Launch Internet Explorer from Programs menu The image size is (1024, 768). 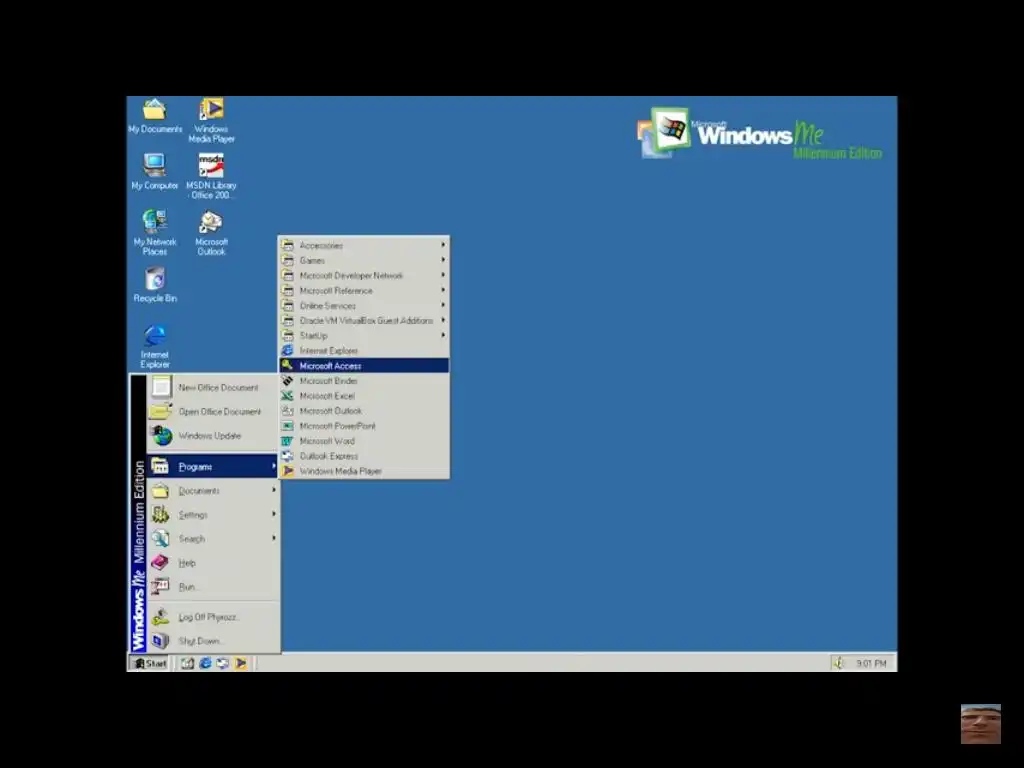pyautogui.click(x=364, y=351)
